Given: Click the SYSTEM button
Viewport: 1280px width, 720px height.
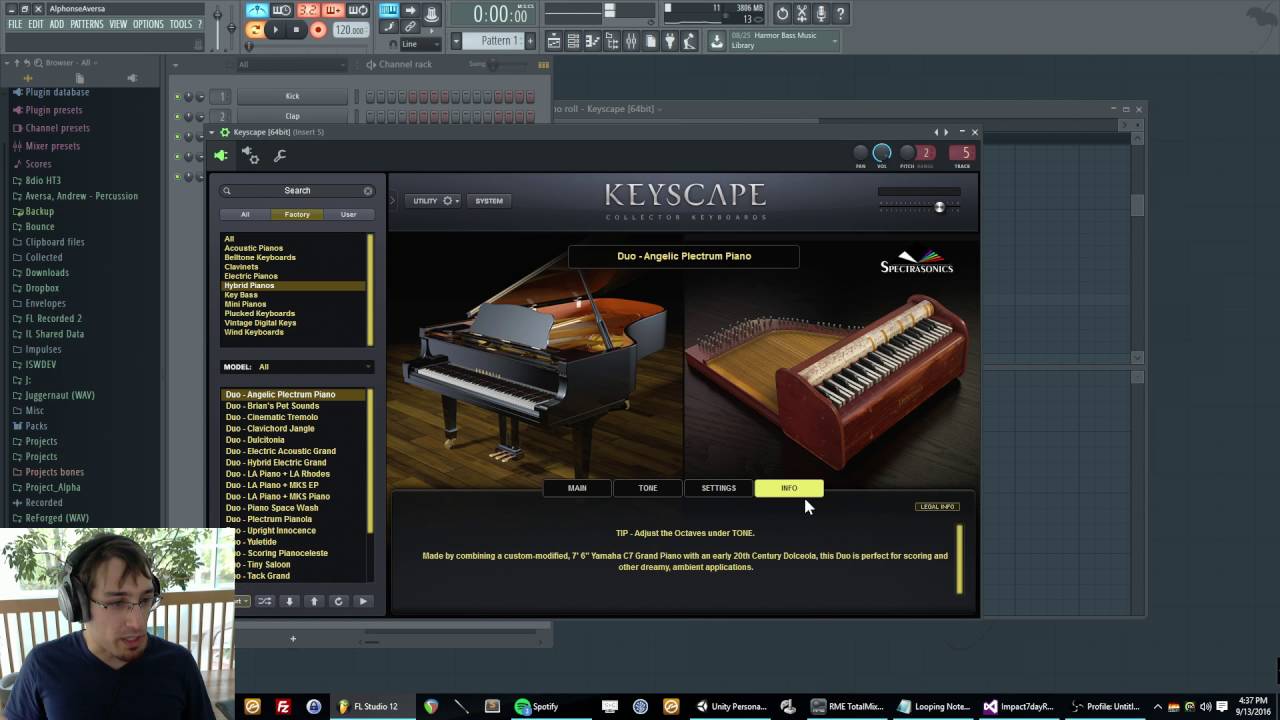Looking at the screenshot, I should coord(489,201).
